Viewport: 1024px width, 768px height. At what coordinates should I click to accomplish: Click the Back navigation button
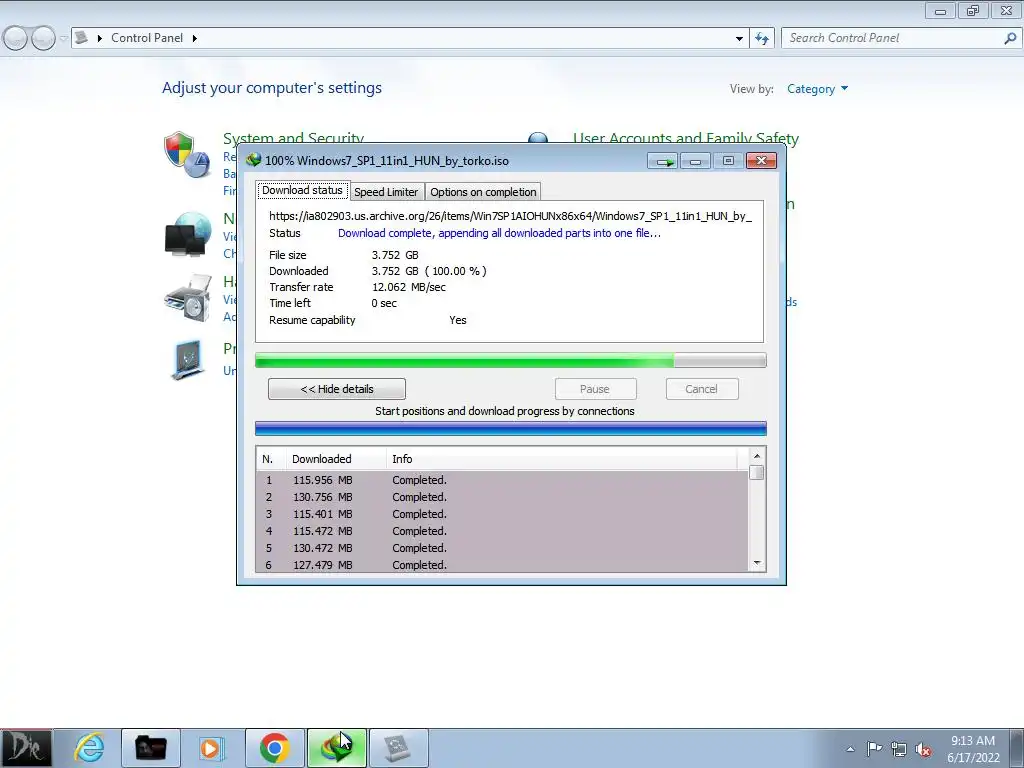pyautogui.click(x=15, y=39)
